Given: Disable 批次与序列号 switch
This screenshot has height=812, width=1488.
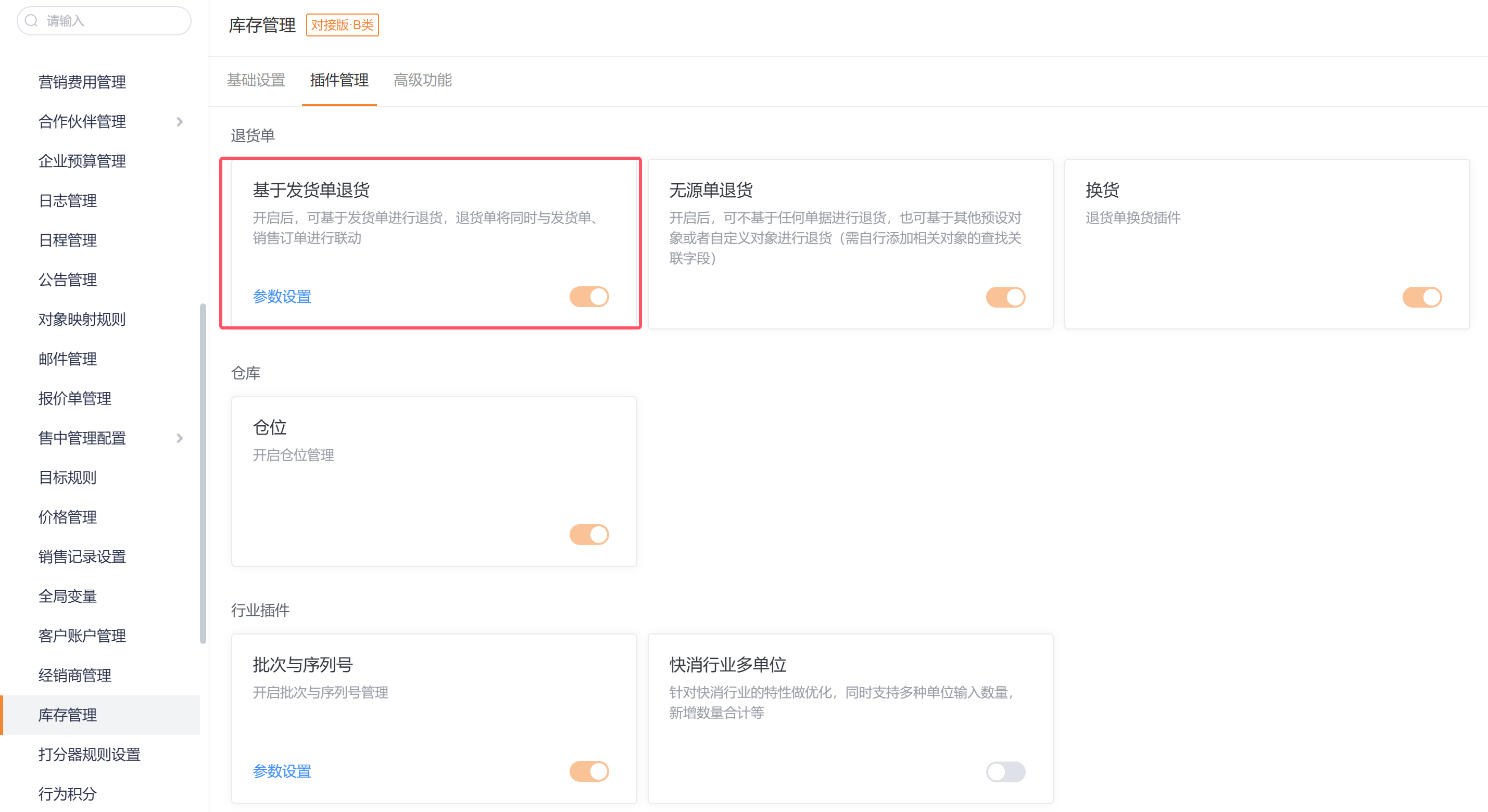Looking at the screenshot, I should click(589, 771).
